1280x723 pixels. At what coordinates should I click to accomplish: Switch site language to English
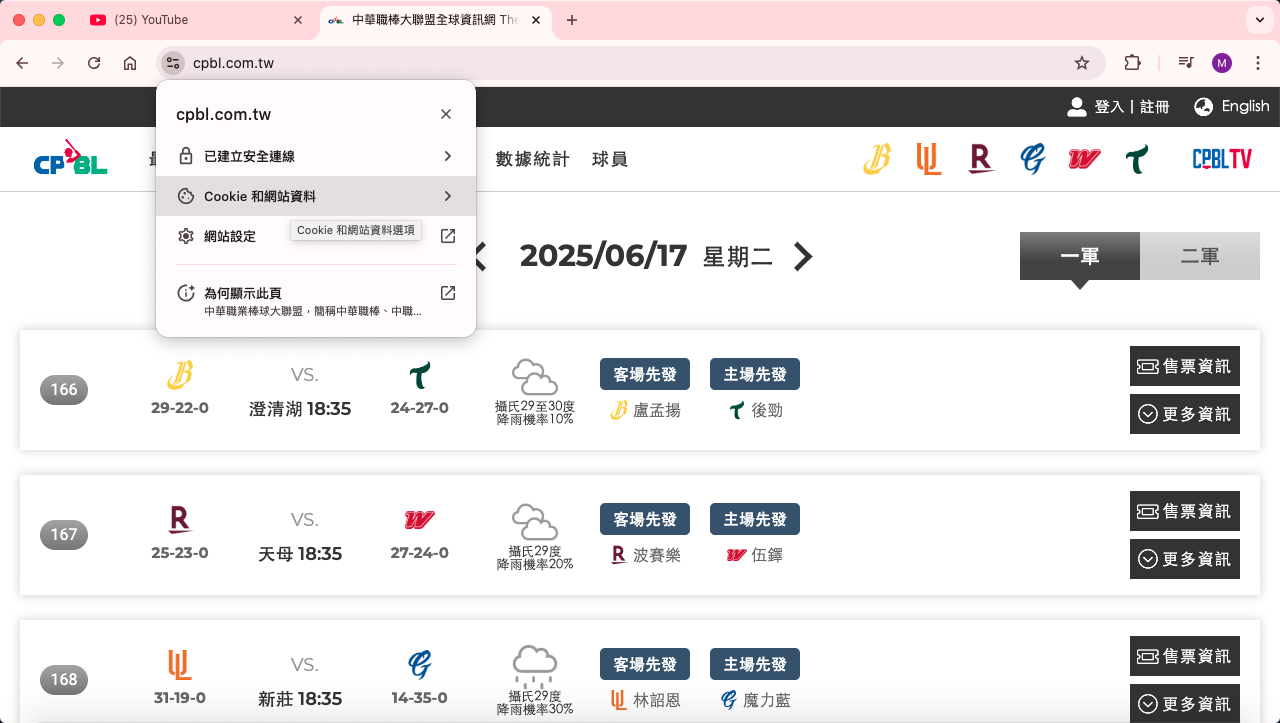[x=1231, y=106]
